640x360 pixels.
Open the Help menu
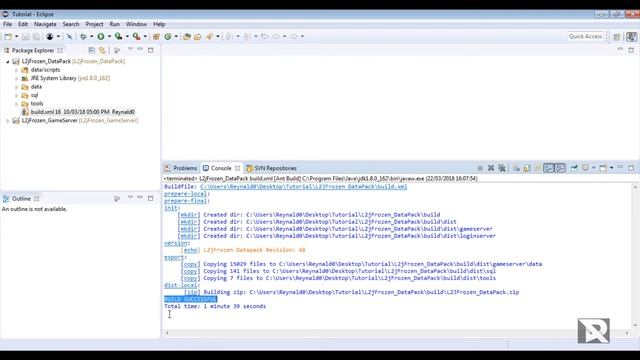coord(159,24)
